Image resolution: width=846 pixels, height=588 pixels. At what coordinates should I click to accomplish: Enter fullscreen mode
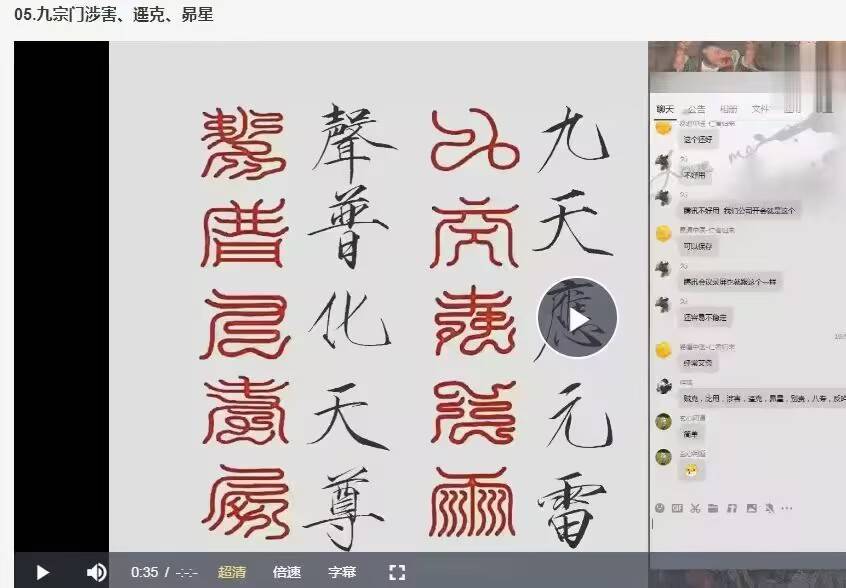pyautogui.click(x=397, y=572)
